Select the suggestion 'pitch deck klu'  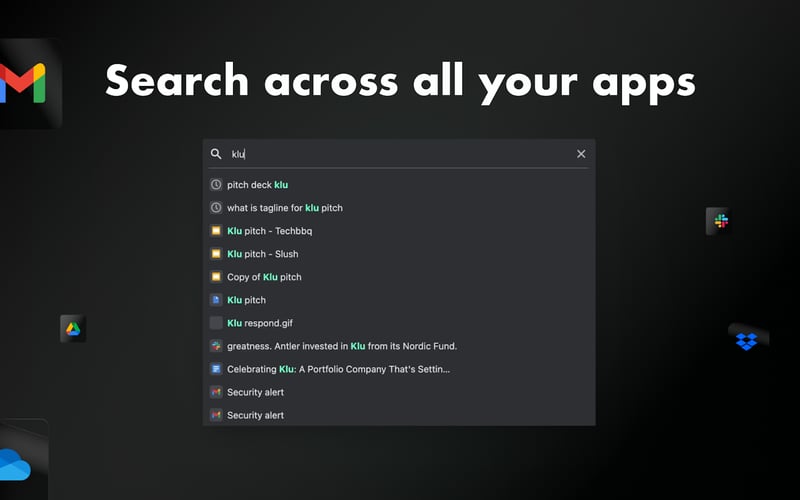point(258,185)
